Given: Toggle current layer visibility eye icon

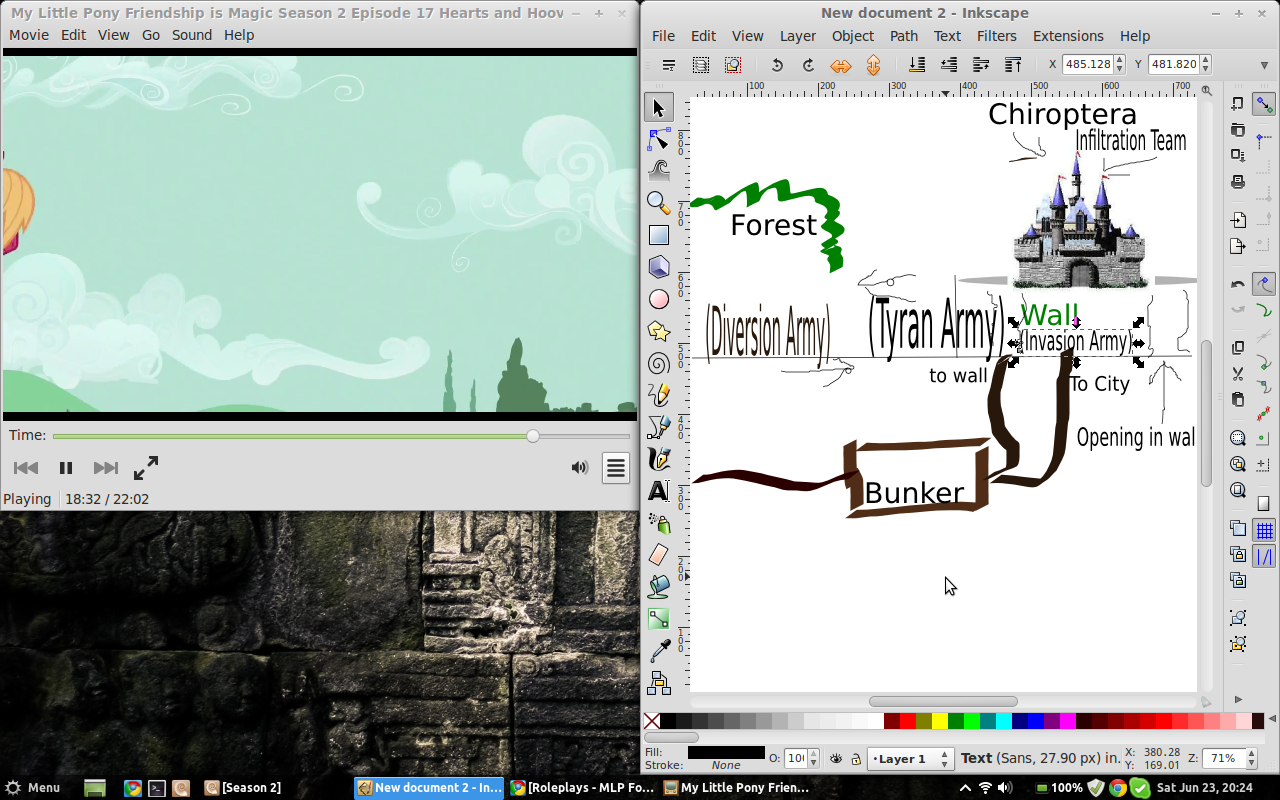Looking at the screenshot, I should click(x=836, y=759).
